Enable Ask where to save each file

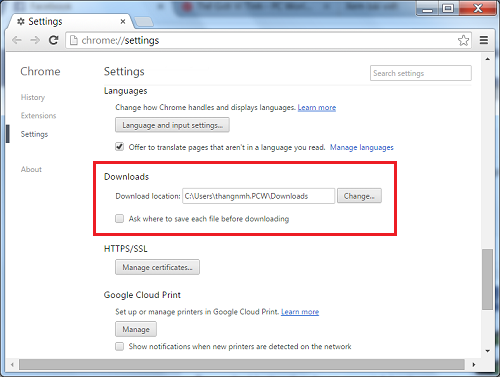coord(119,219)
